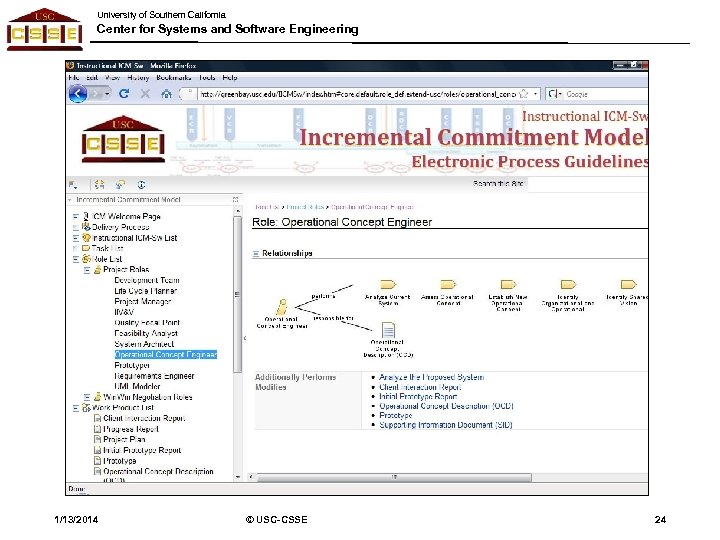
Task: Collapse the Project Roles tree node
Action: point(87,270)
